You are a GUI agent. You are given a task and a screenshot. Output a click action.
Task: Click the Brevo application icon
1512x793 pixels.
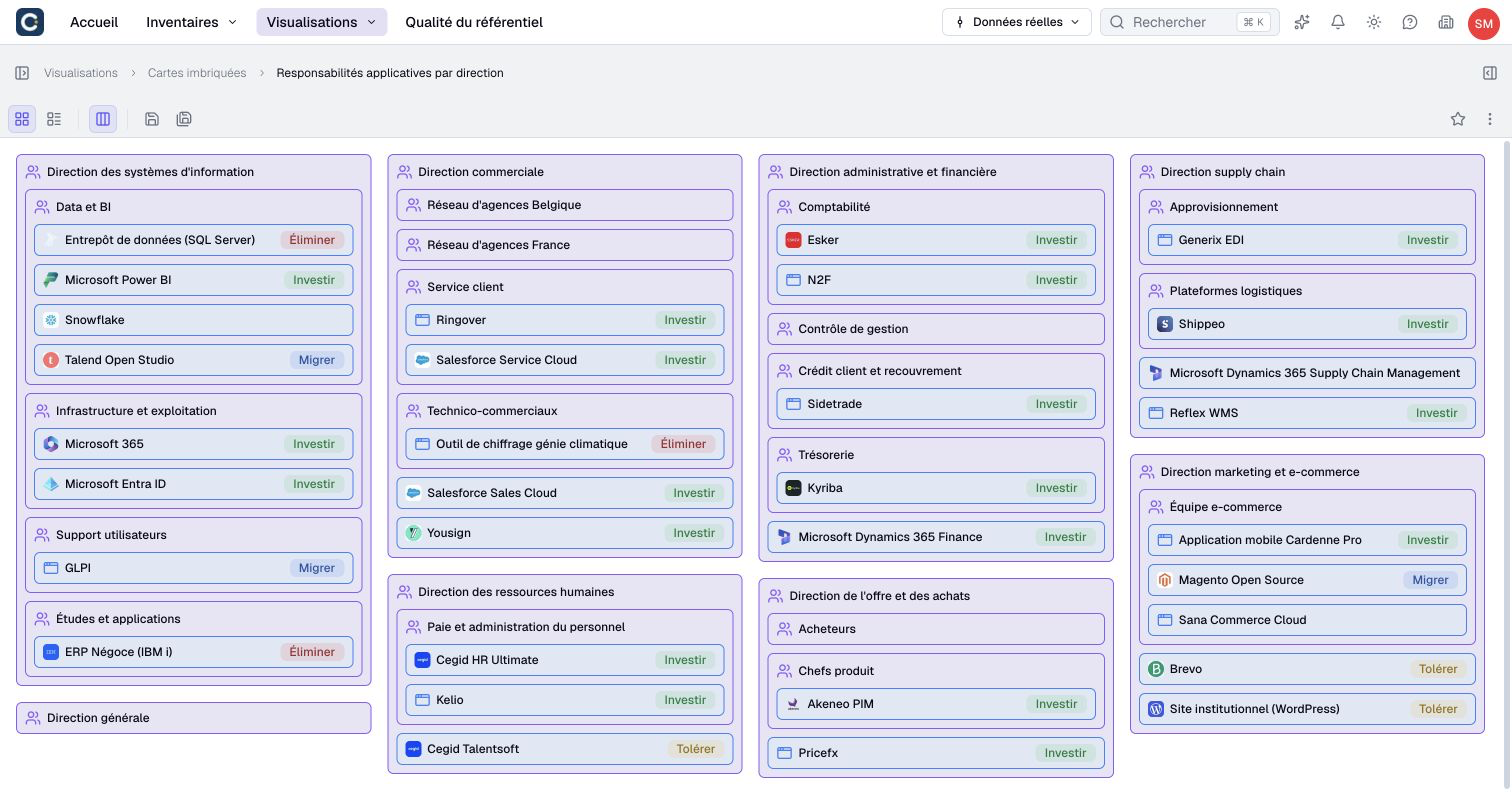pyautogui.click(x=1156, y=669)
